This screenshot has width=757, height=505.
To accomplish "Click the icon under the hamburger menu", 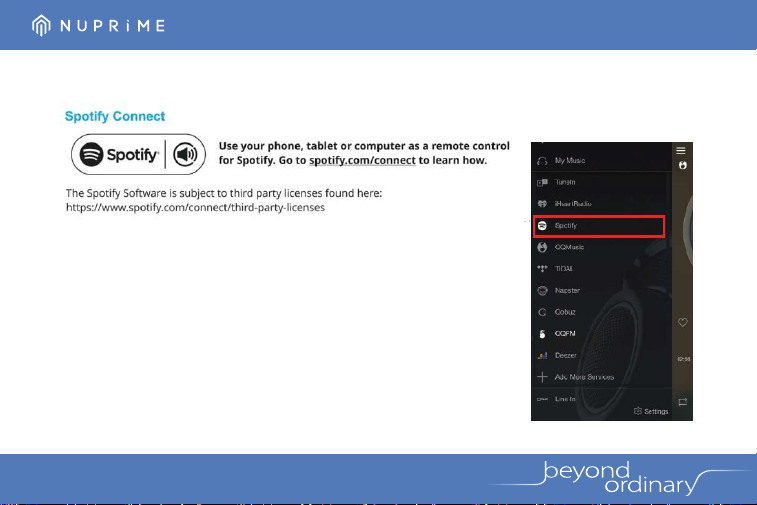I will [x=683, y=165].
